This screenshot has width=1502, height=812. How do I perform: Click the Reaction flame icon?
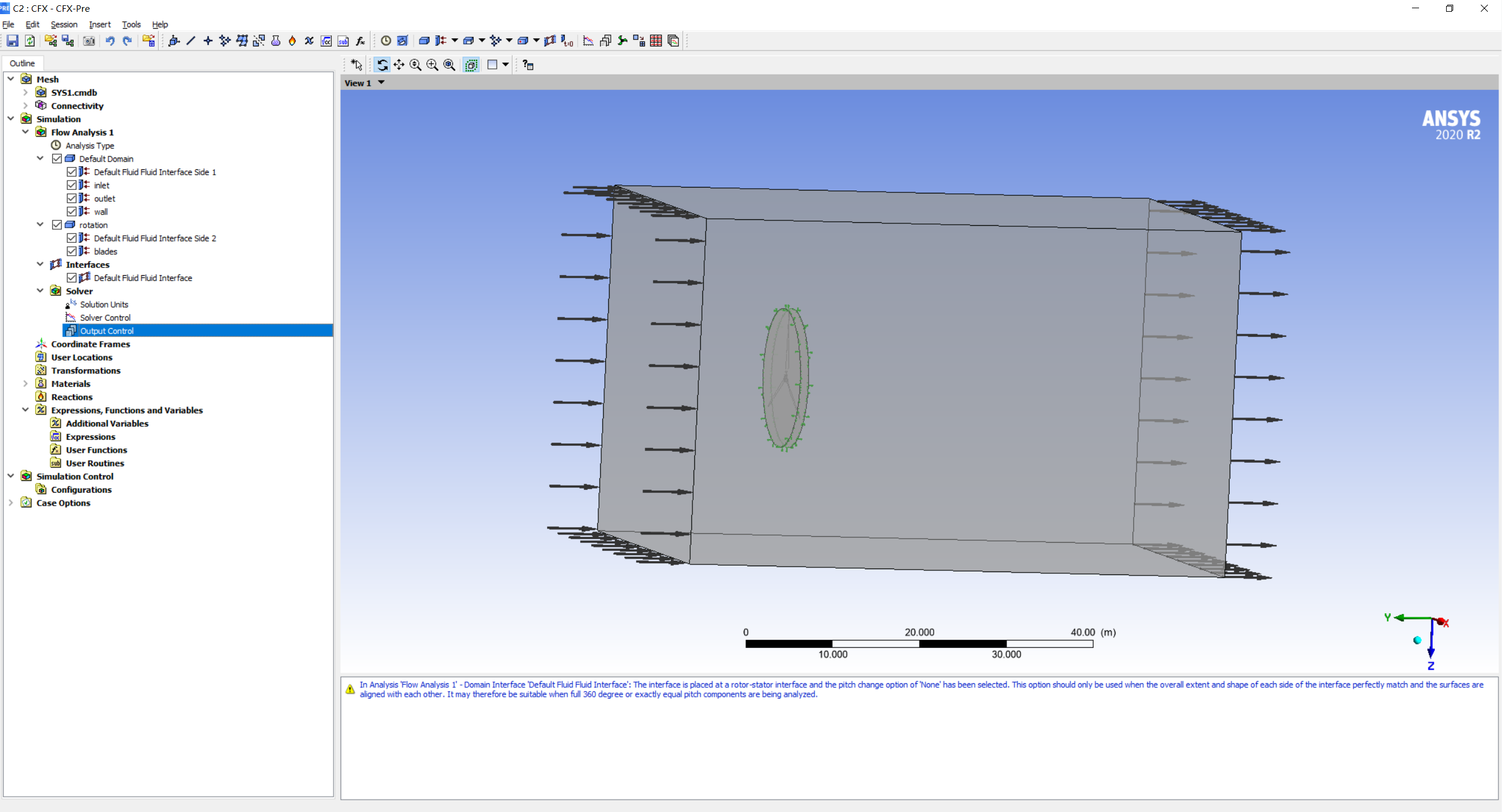pos(292,41)
